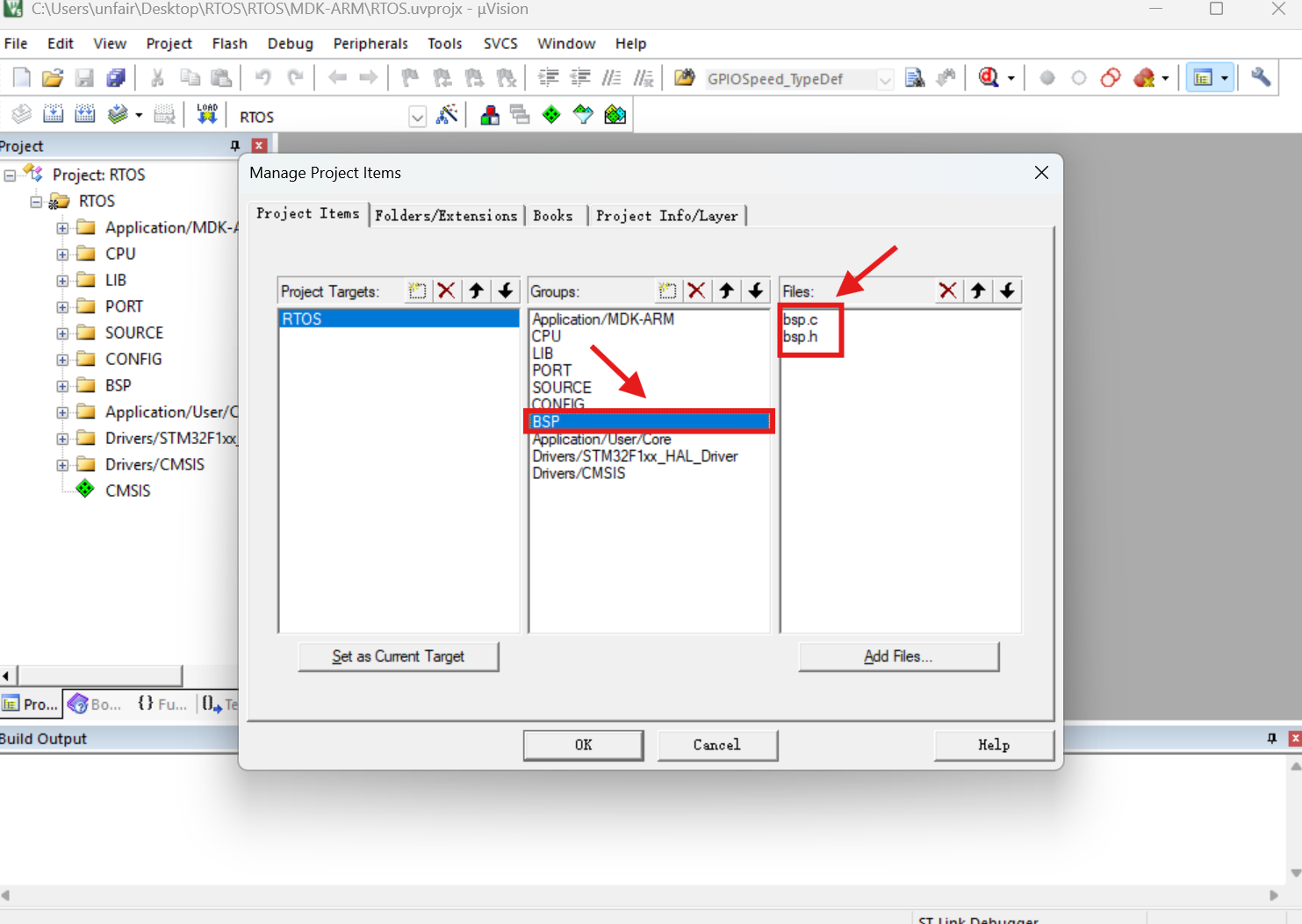Open the Batch Build dropdown arrow
This screenshot has width=1302, height=924.
click(139, 115)
